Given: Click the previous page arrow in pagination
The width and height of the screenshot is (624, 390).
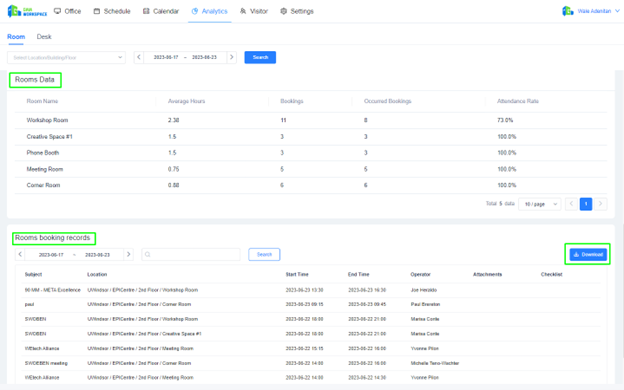Looking at the screenshot, I should tap(571, 204).
